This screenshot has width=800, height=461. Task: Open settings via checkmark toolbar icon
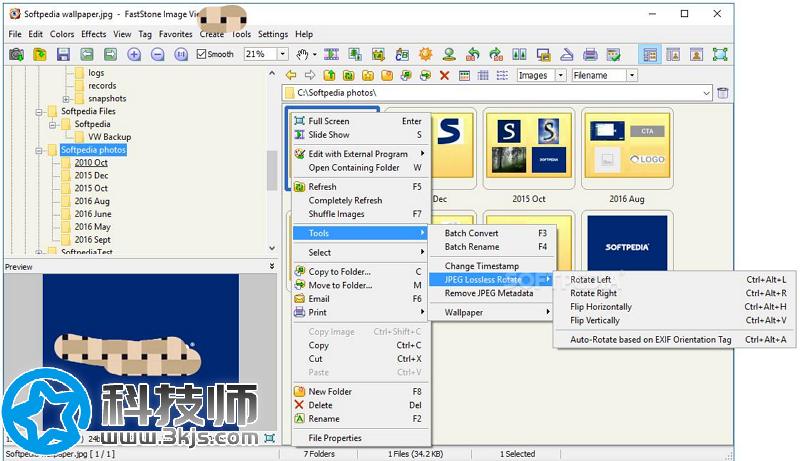[614, 54]
